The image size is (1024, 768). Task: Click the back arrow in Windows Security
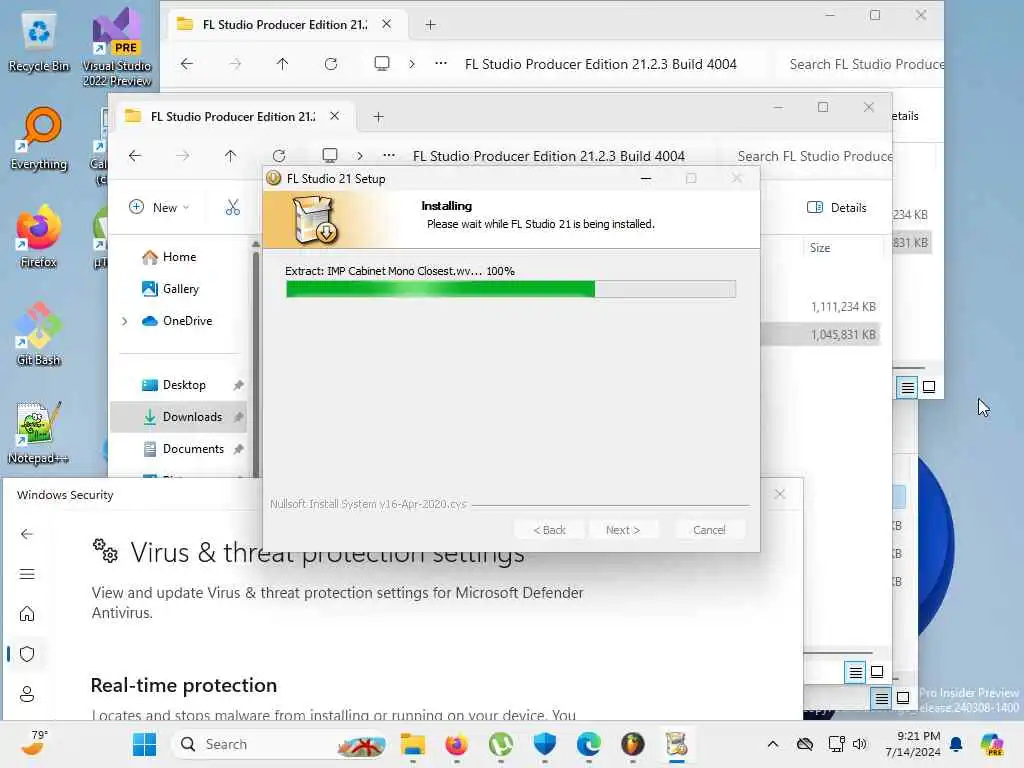[x=27, y=534]
